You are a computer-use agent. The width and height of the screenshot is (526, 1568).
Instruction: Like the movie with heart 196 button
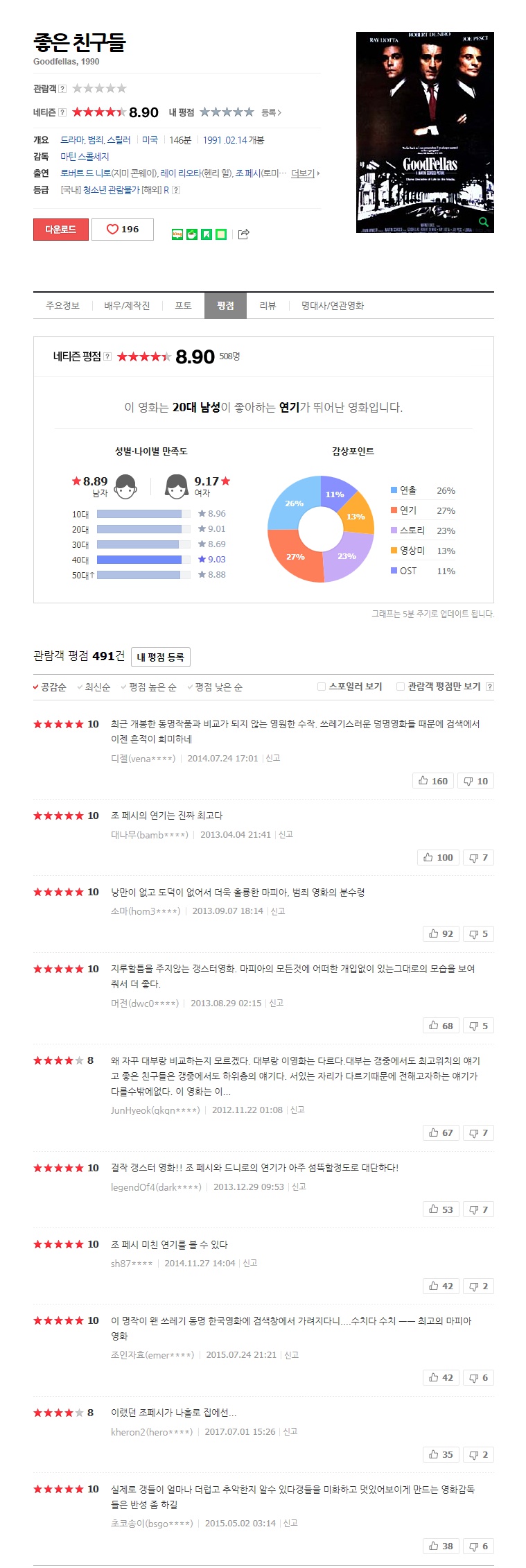tap(123, 230)
